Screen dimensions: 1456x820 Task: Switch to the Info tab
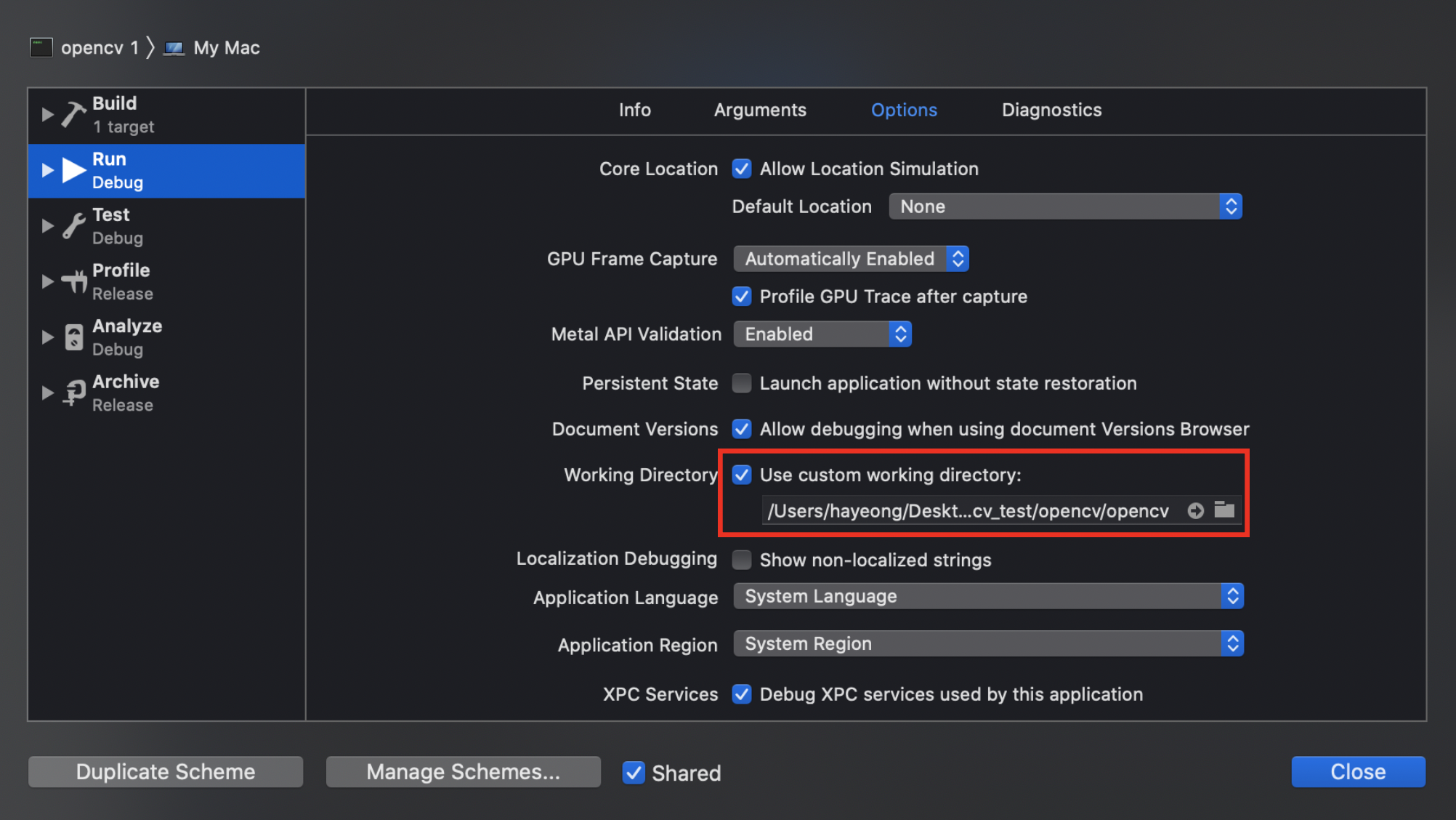[634, 110]
